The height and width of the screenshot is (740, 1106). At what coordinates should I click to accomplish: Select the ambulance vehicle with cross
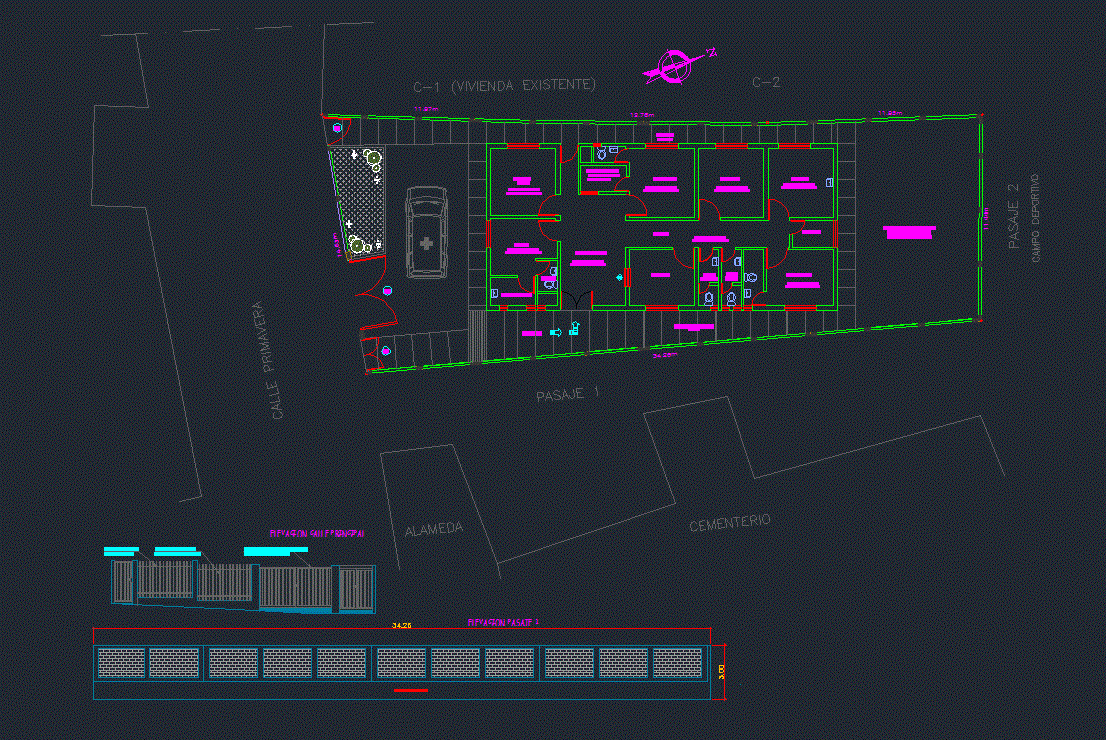(426, 232)
